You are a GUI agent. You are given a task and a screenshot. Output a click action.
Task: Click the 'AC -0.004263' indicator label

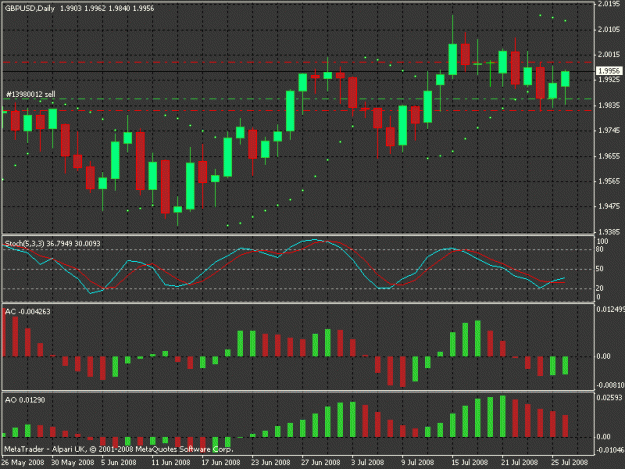[x=28, y=311]
